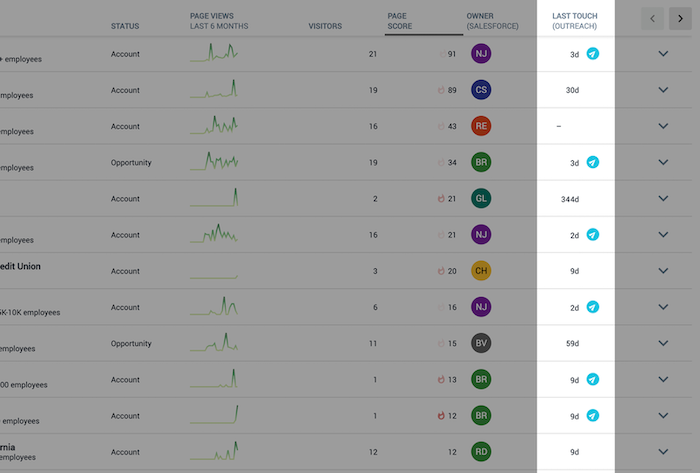The height and width of the screenshot is (473, 700).
Task: Go to the previous columns with the left arrow
Action: tap(652, 19)
